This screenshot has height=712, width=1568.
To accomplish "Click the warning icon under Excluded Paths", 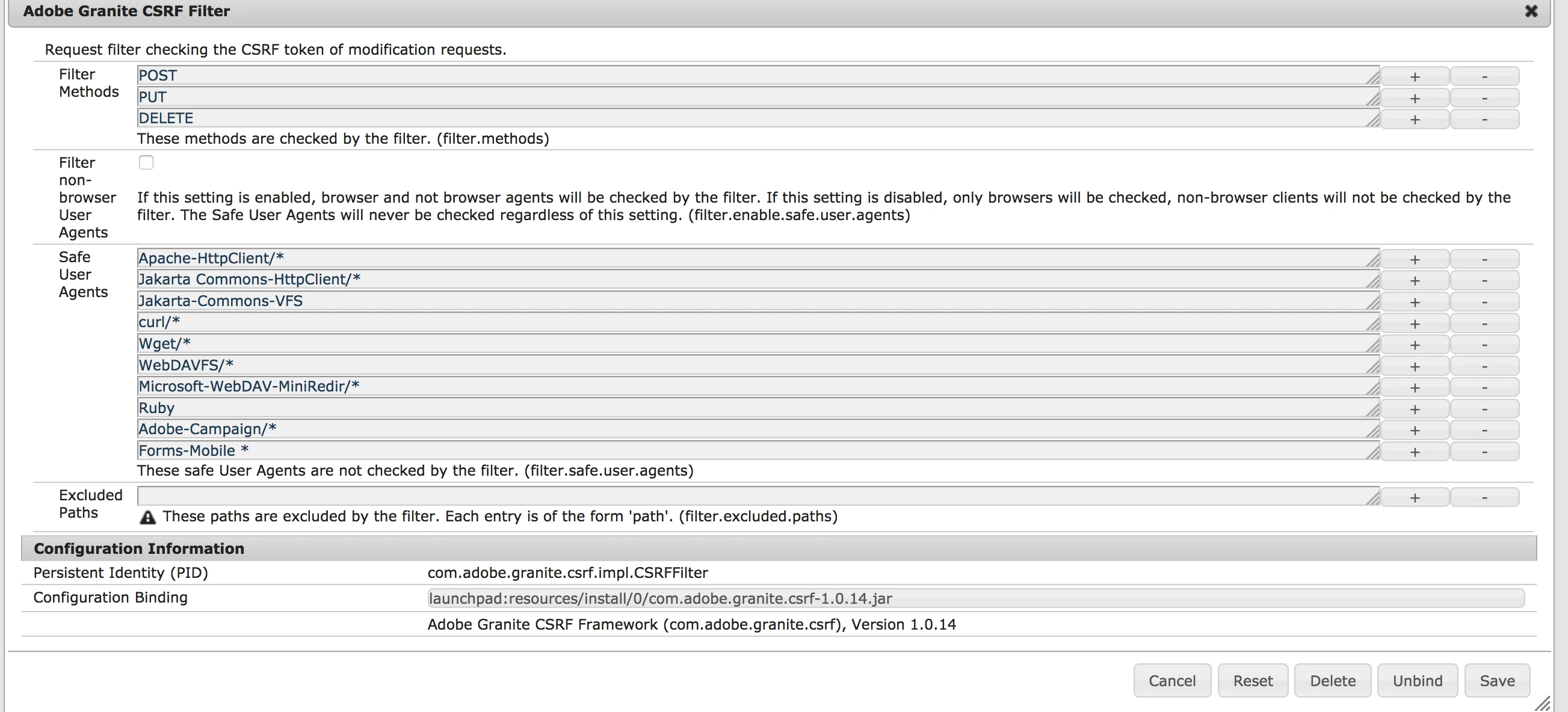I will pos(147,517).
